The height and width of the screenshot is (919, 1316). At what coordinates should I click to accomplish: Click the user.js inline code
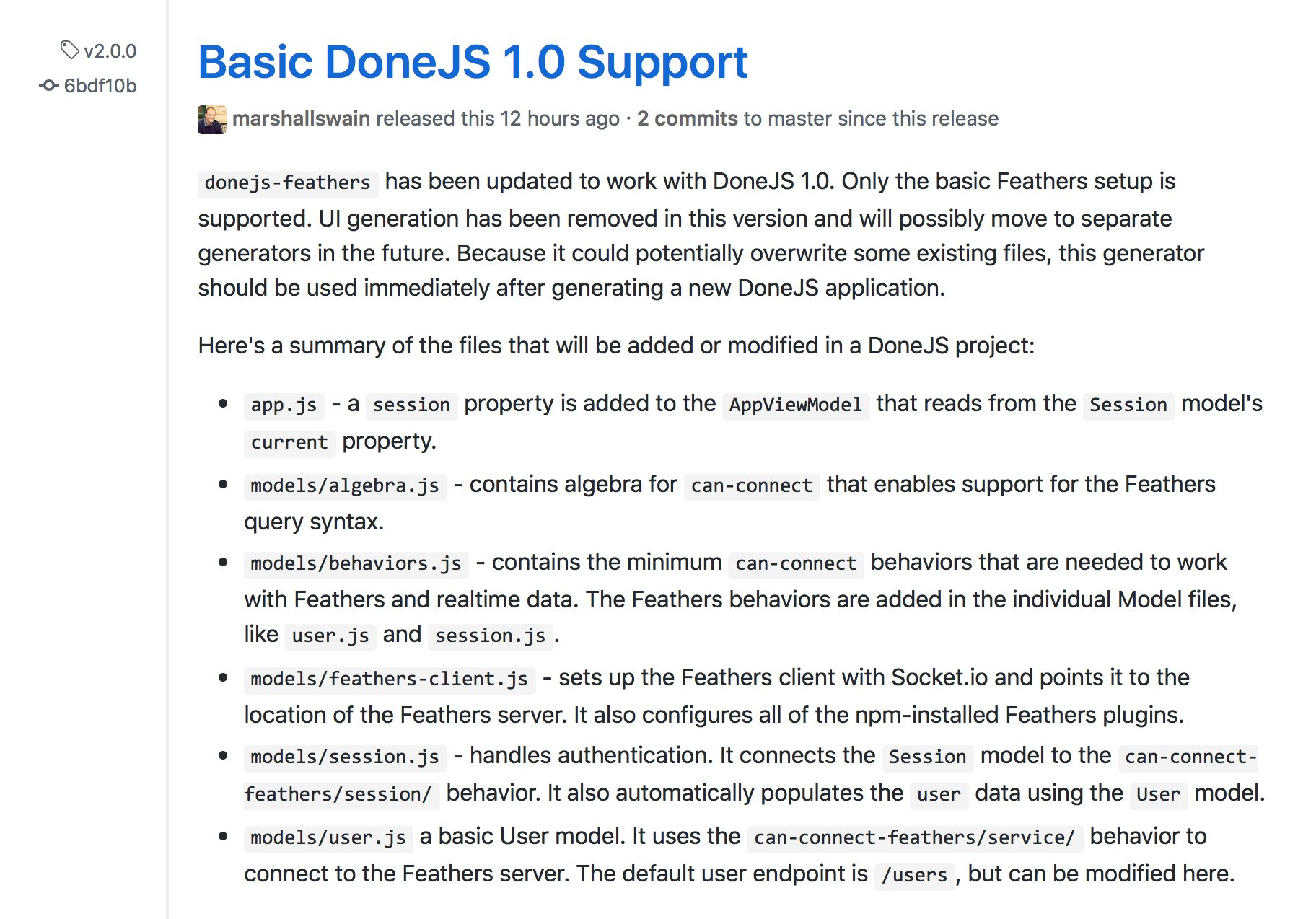click(x=330, y=636)
